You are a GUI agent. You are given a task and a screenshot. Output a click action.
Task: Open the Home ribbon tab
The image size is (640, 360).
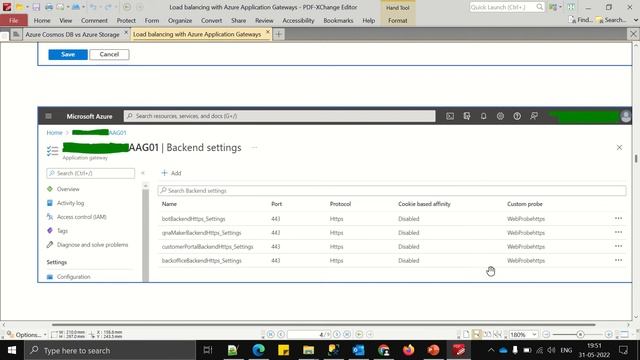42,20
